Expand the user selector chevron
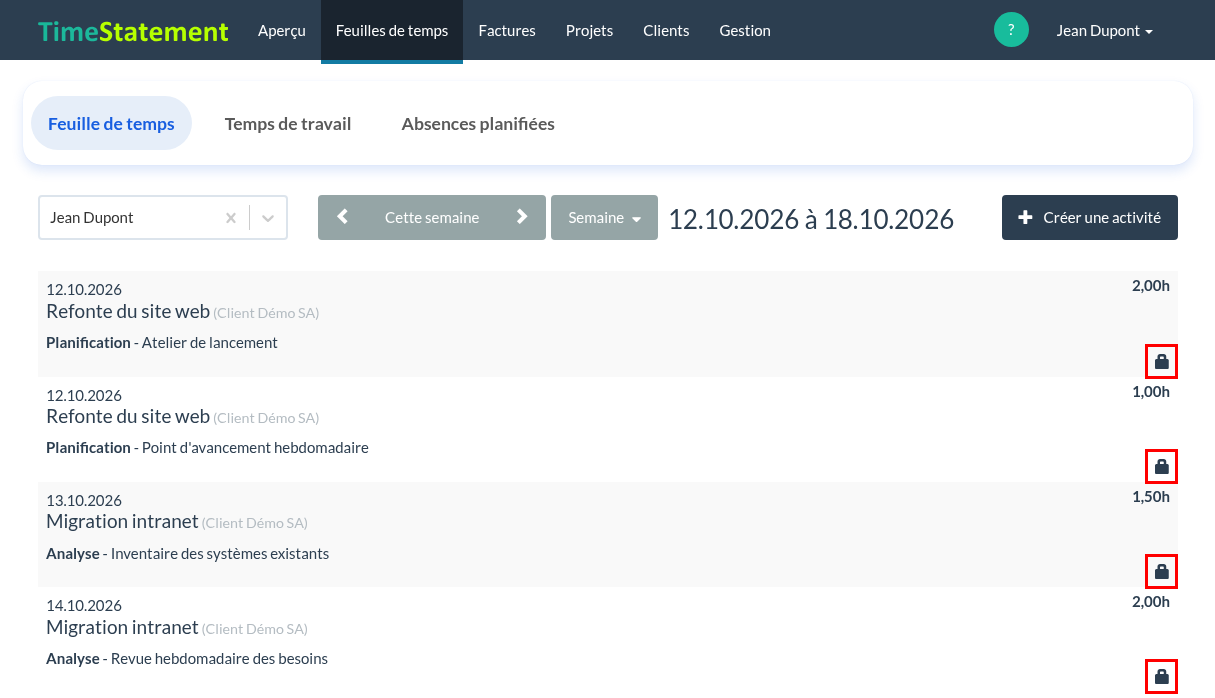The height and width of the screenshot is (698, 1215). coord(268,218)
